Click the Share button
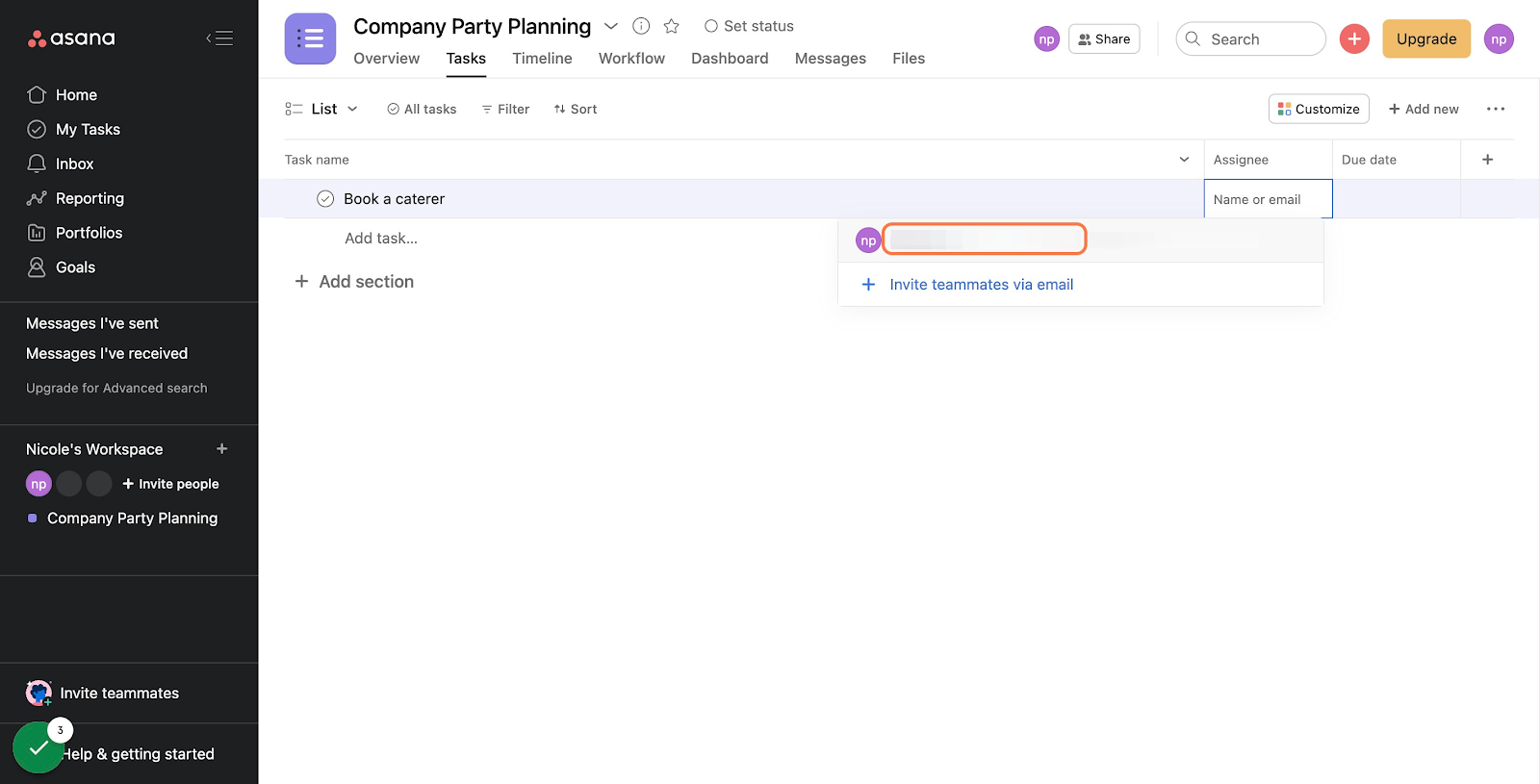1540x784 pixels. [1104, 38]
